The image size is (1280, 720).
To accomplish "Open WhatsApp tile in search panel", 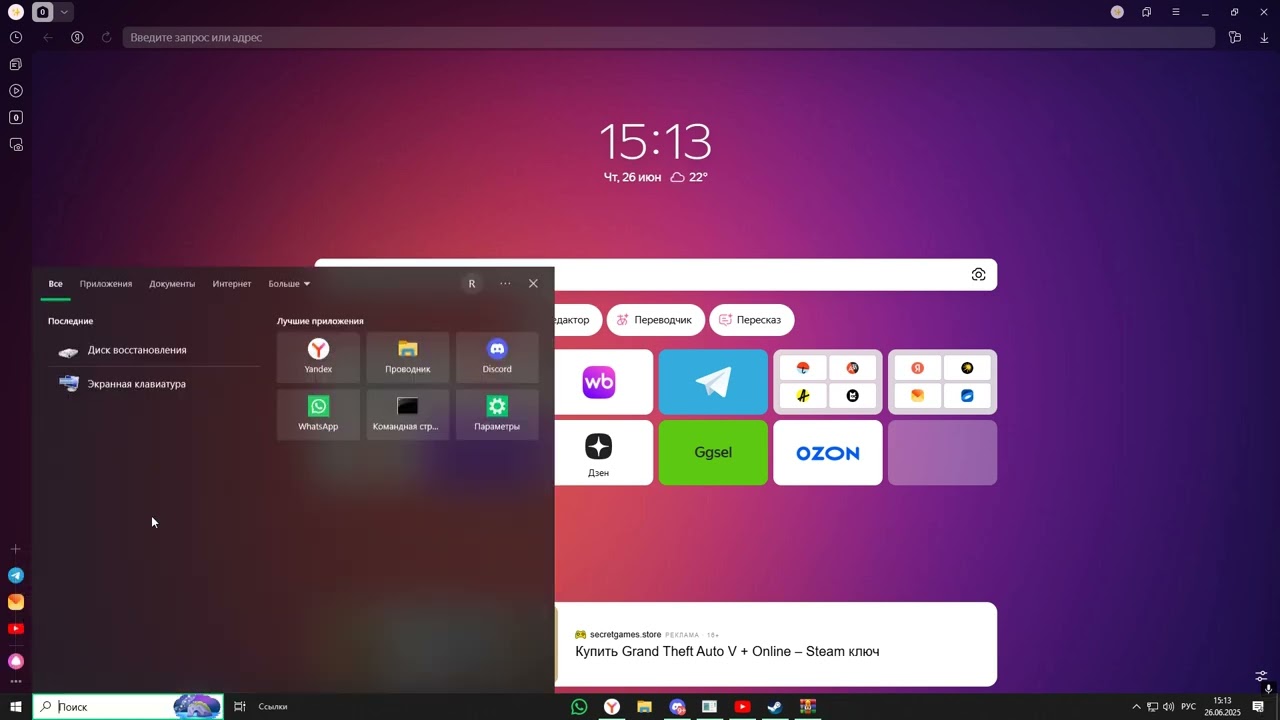I will 318,414.
